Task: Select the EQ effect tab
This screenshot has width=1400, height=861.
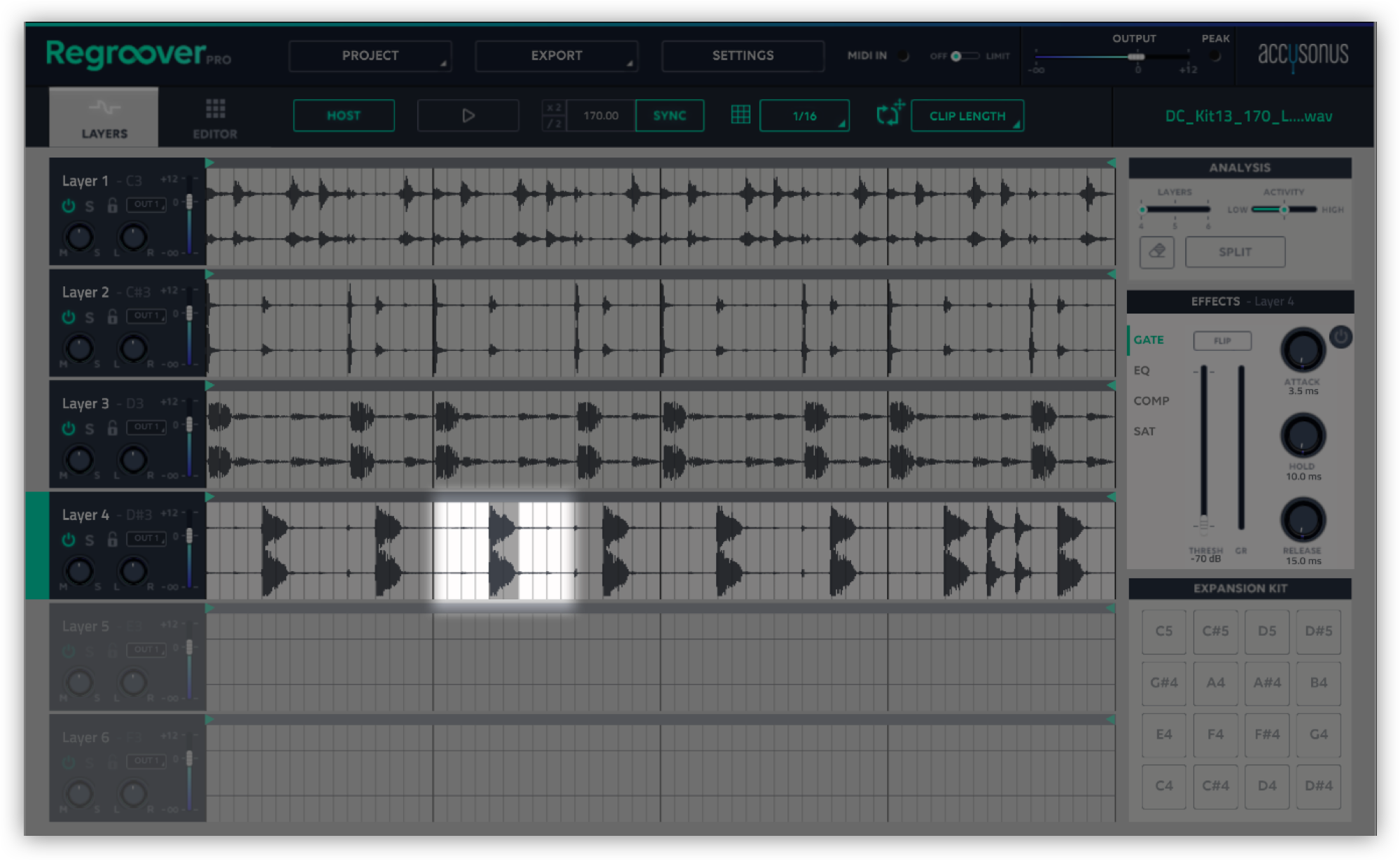Action: [x=1142, y=370]
